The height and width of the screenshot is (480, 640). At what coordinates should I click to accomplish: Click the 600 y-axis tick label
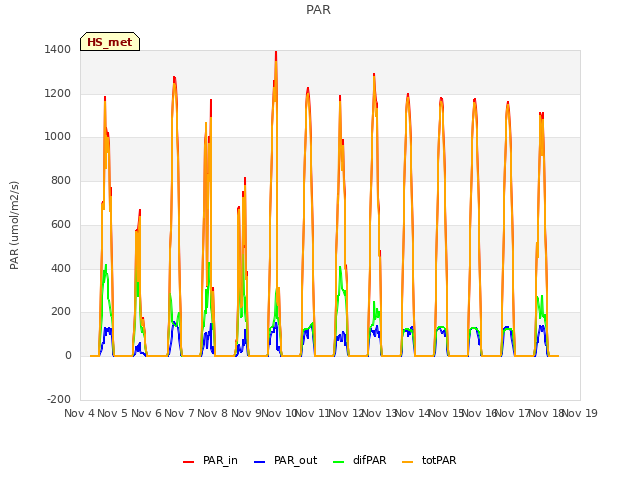pyautogui.click(x=61, y=224)
